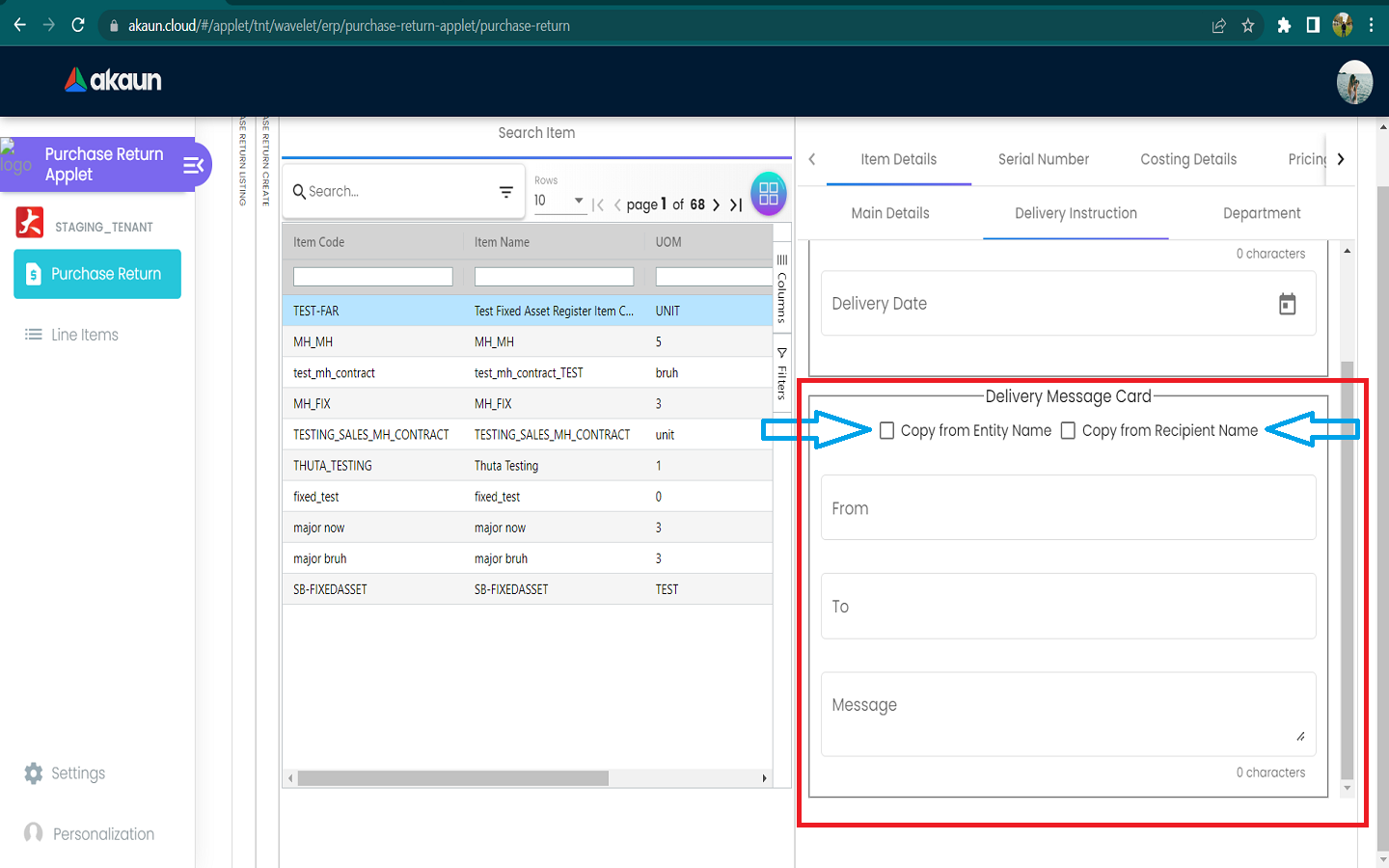Switch to the Serial Number tab

pos(1043,159)
